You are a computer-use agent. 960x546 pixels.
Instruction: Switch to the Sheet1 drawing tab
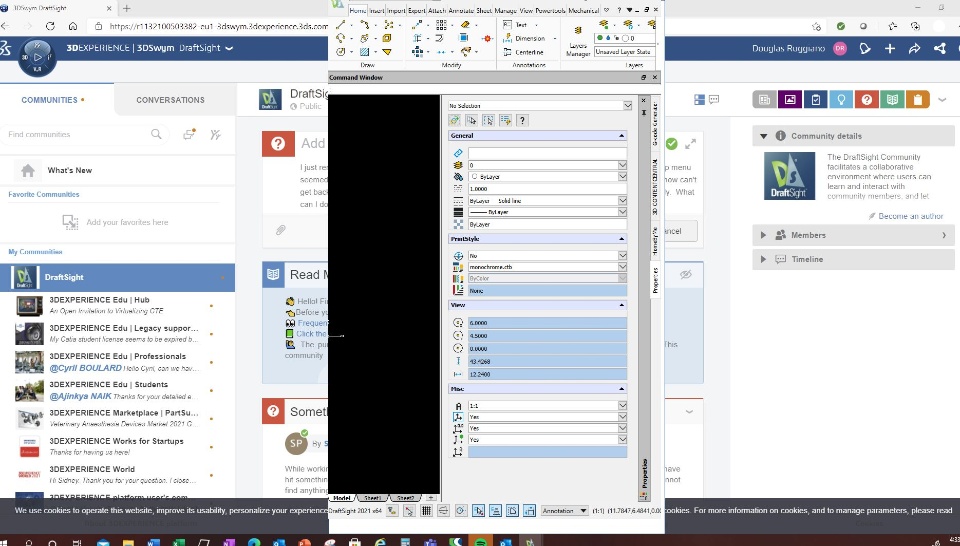(372, 498)
